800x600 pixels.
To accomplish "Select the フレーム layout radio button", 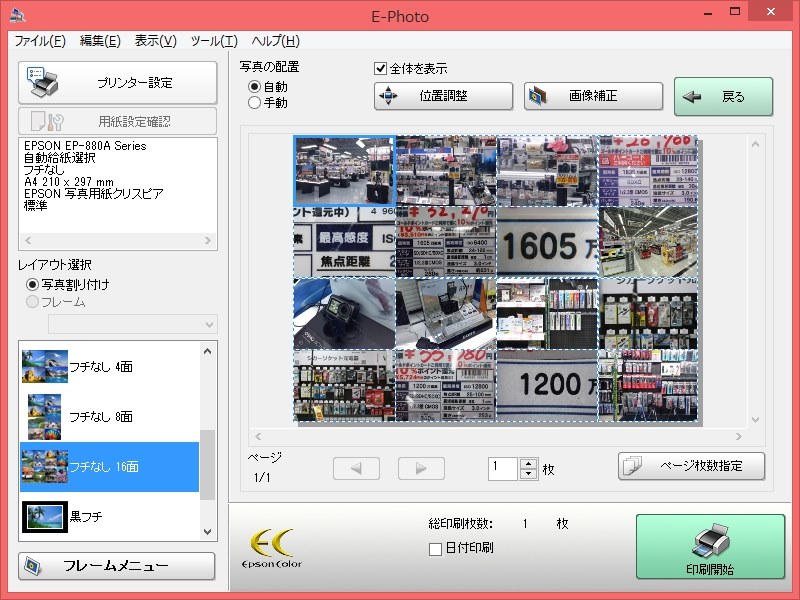I will (x=32, y=302).
